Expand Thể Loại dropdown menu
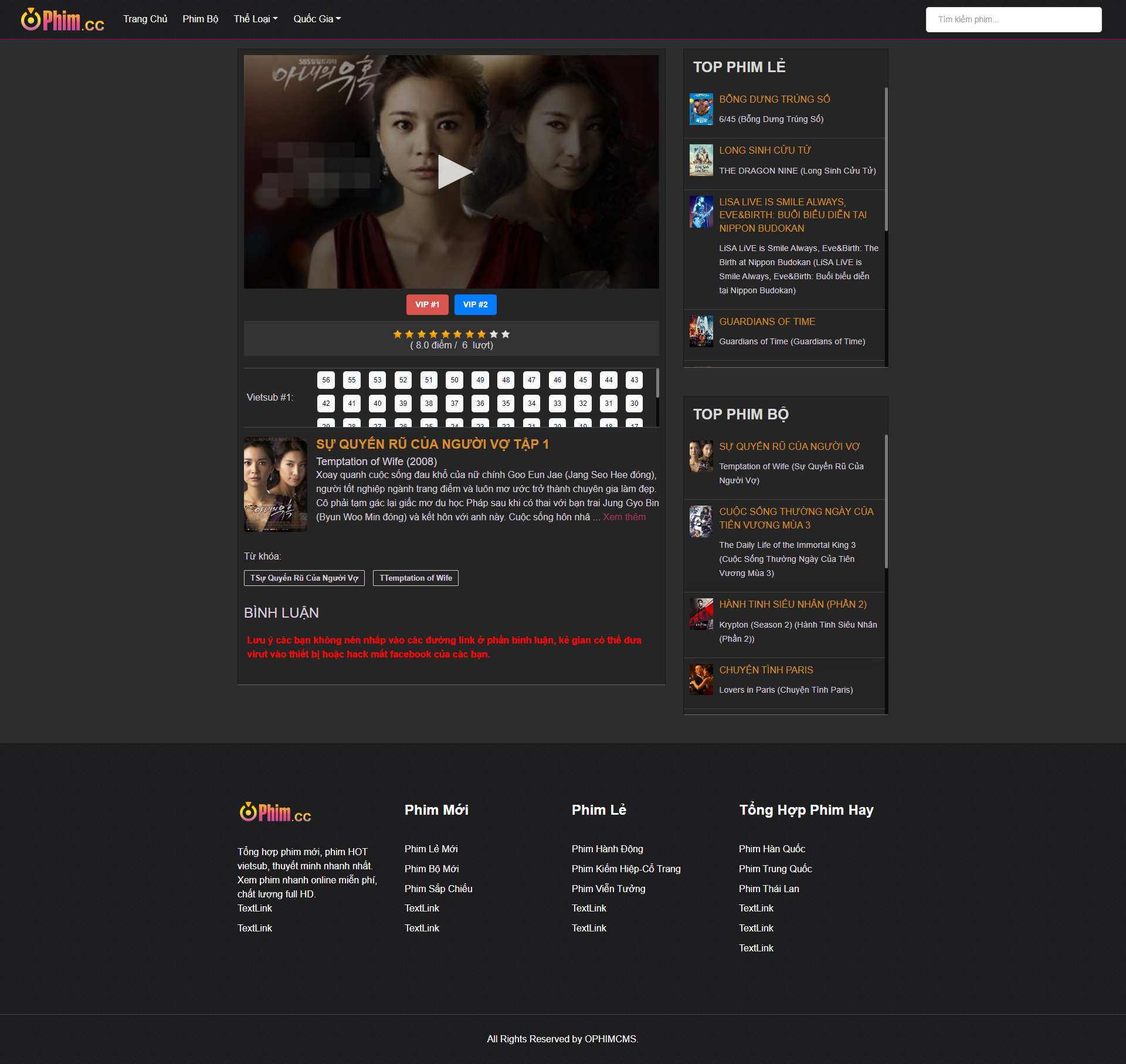This screenshot has height=1064, width=1126. pyautogui.click(x=255, y=19)
